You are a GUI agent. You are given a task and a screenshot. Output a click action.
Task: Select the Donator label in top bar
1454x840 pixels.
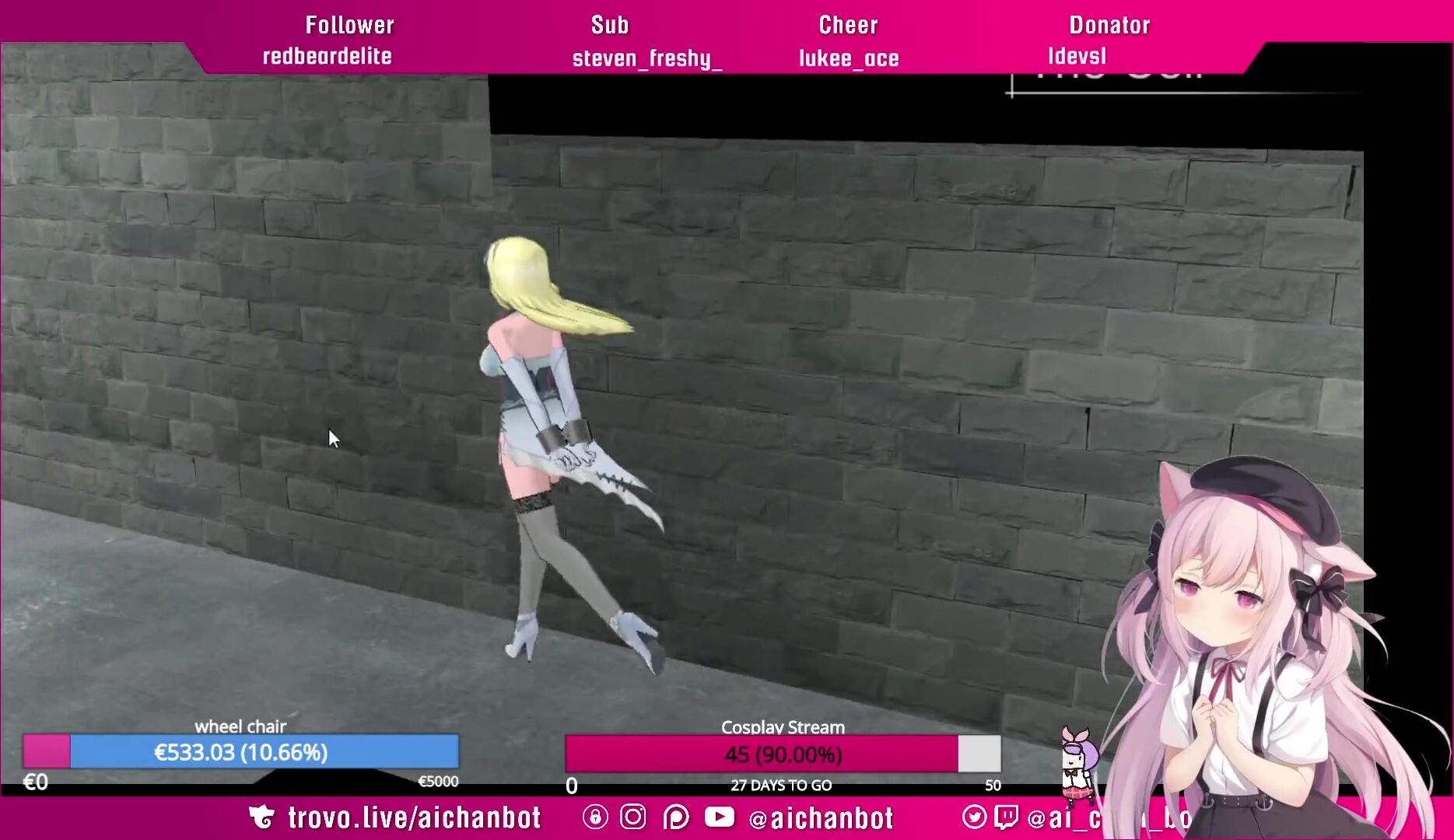tap(1109, 25)
